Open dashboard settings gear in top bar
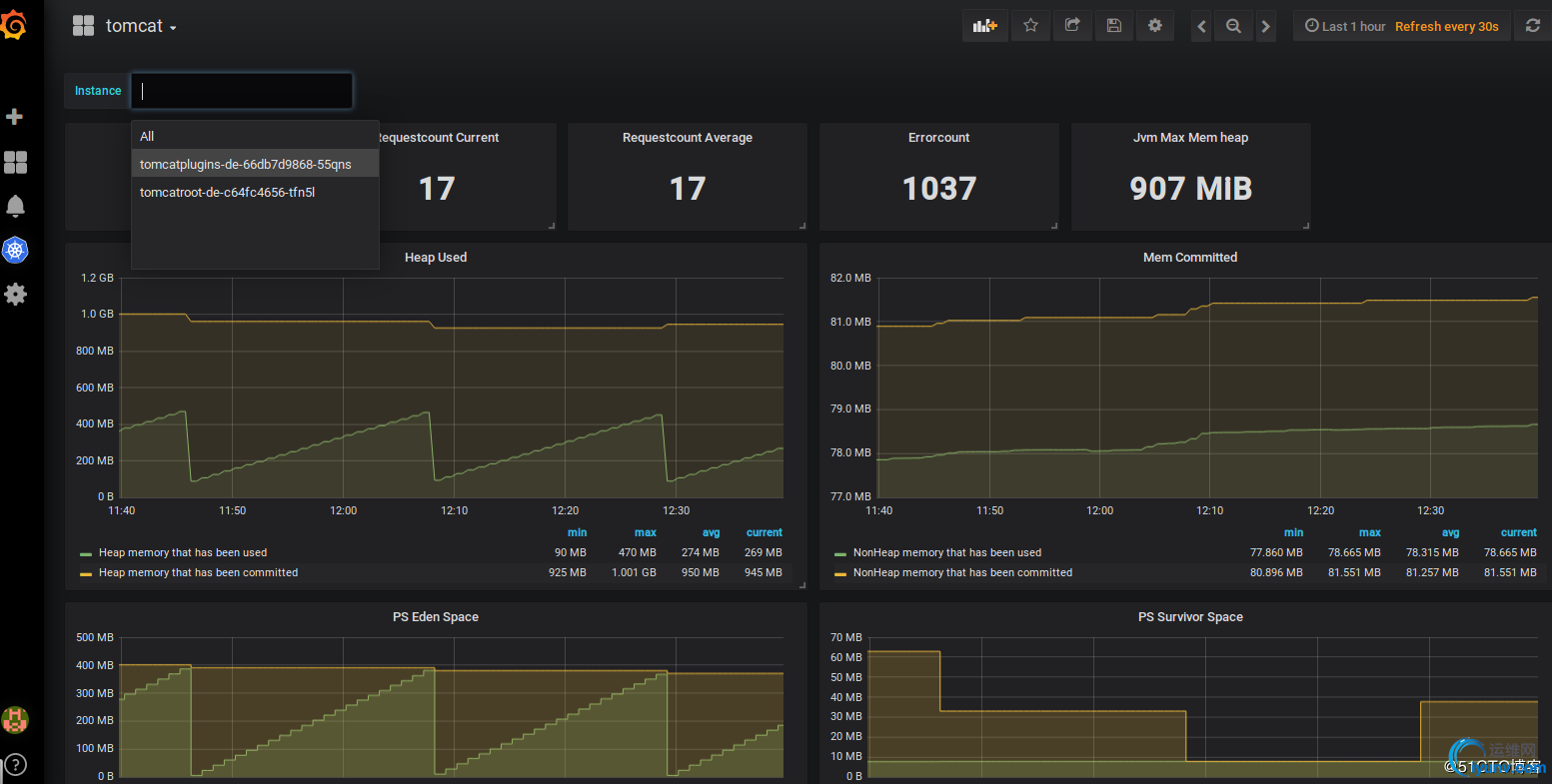This screenshot has height=784, width=1552. tap(1155, 26)
